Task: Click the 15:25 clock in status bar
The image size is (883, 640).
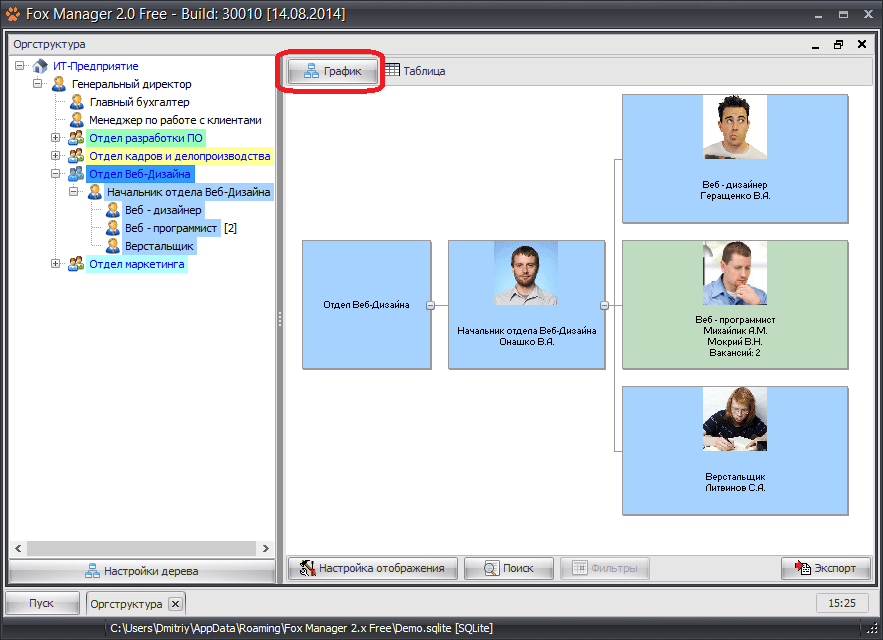Action: point(842,603)
